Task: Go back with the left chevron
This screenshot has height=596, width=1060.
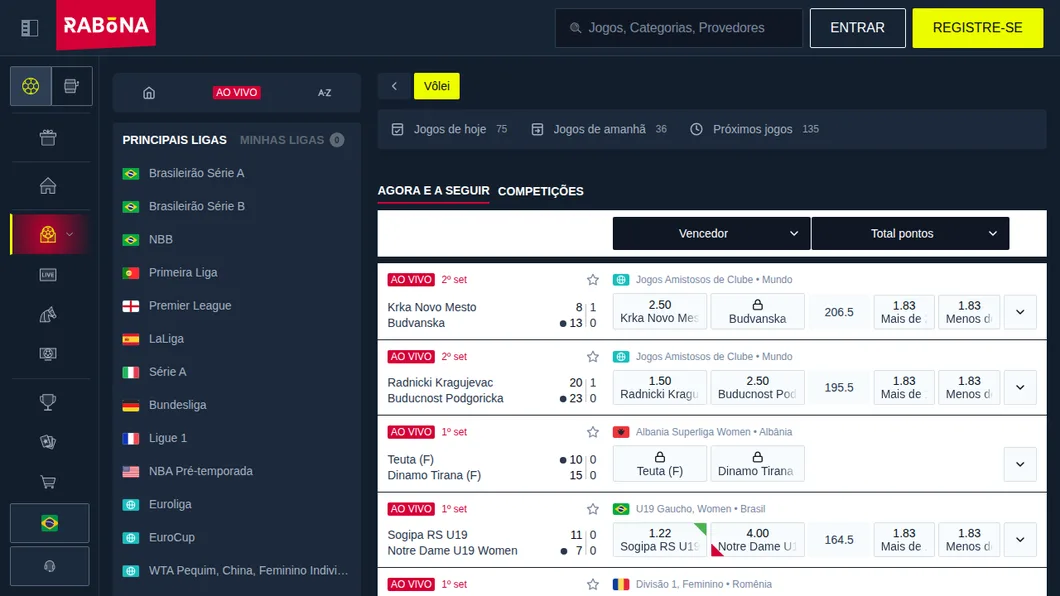Action: coord(394,86)
